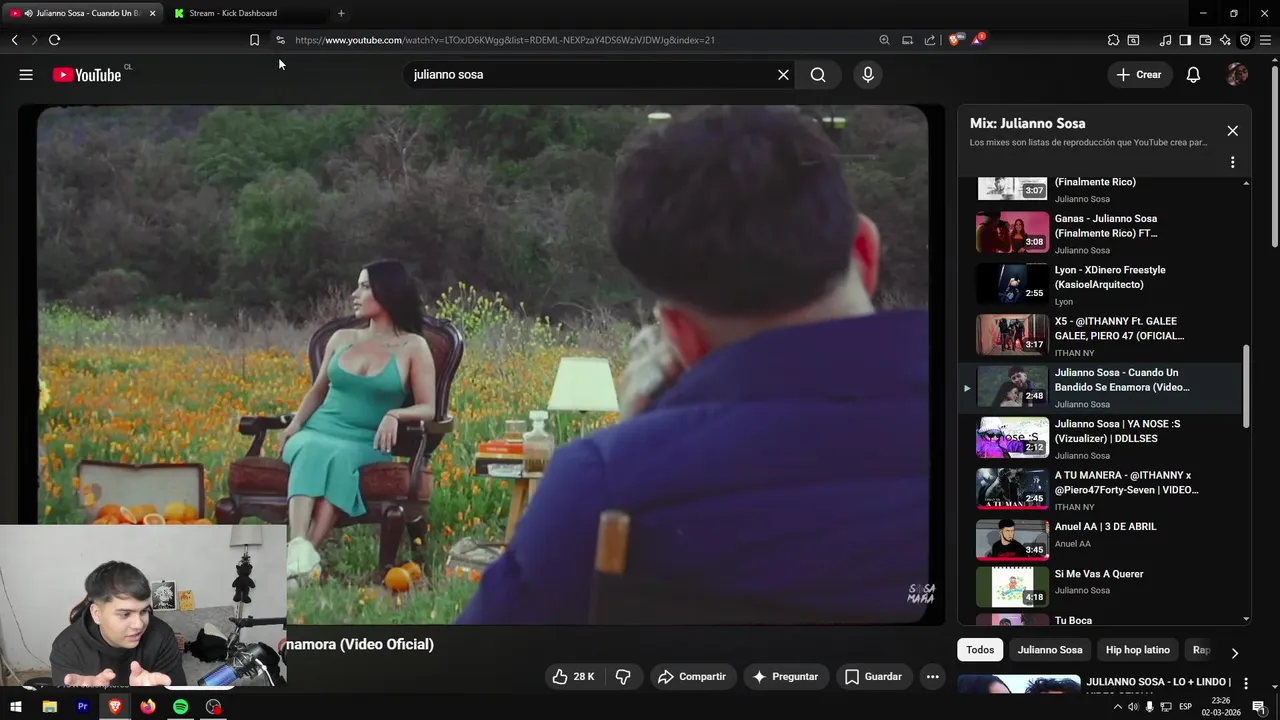This screenshot has height=720, width=1280.
Task: Like the video with 28 K likes
Action: pyautogui.click(x=573, y=677)
